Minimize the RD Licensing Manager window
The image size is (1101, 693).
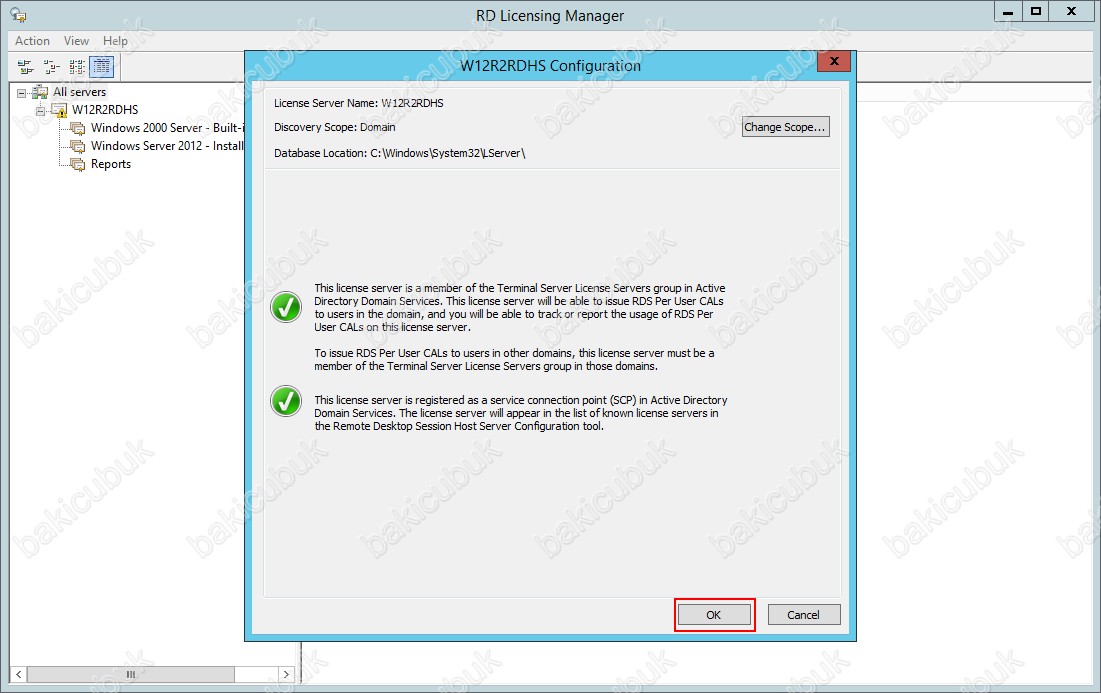(1008, 12)
